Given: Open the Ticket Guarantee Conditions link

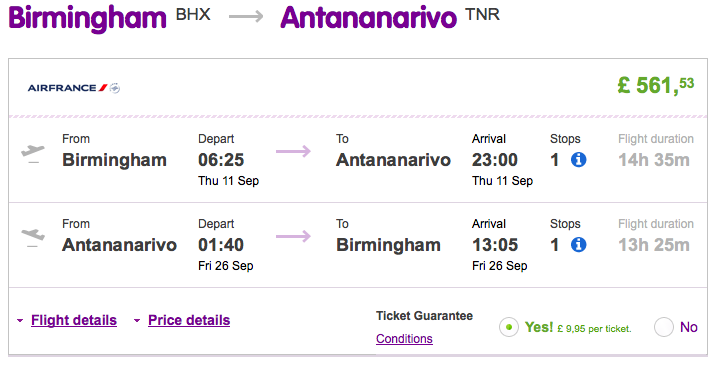Looking at the screenshot, I should 404,339.
